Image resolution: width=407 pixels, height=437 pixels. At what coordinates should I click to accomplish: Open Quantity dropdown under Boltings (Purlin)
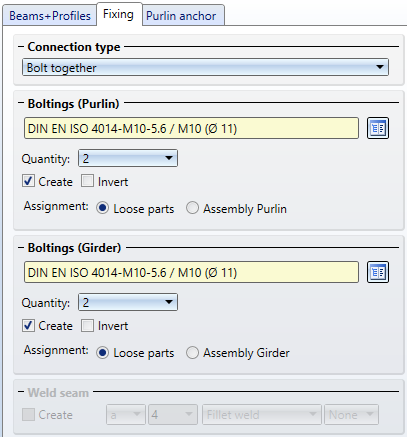128,158
